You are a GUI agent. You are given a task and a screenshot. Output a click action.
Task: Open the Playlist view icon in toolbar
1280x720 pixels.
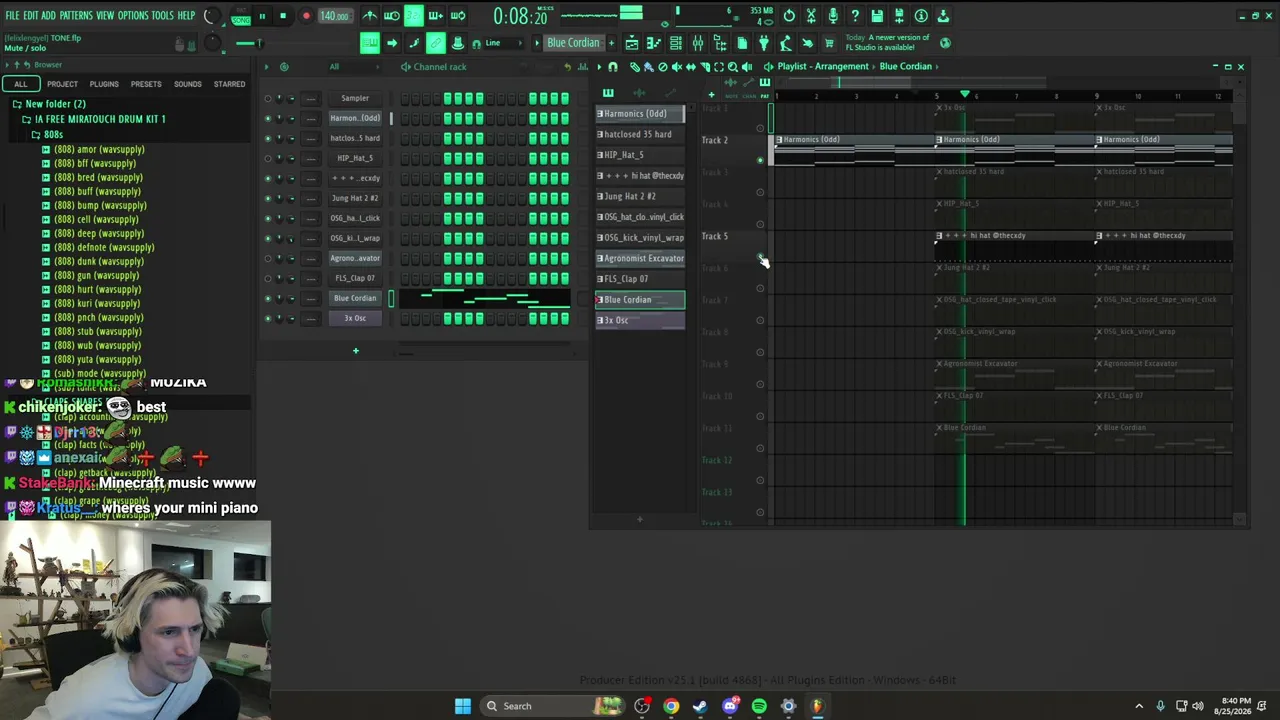click(x=632, y=43)
